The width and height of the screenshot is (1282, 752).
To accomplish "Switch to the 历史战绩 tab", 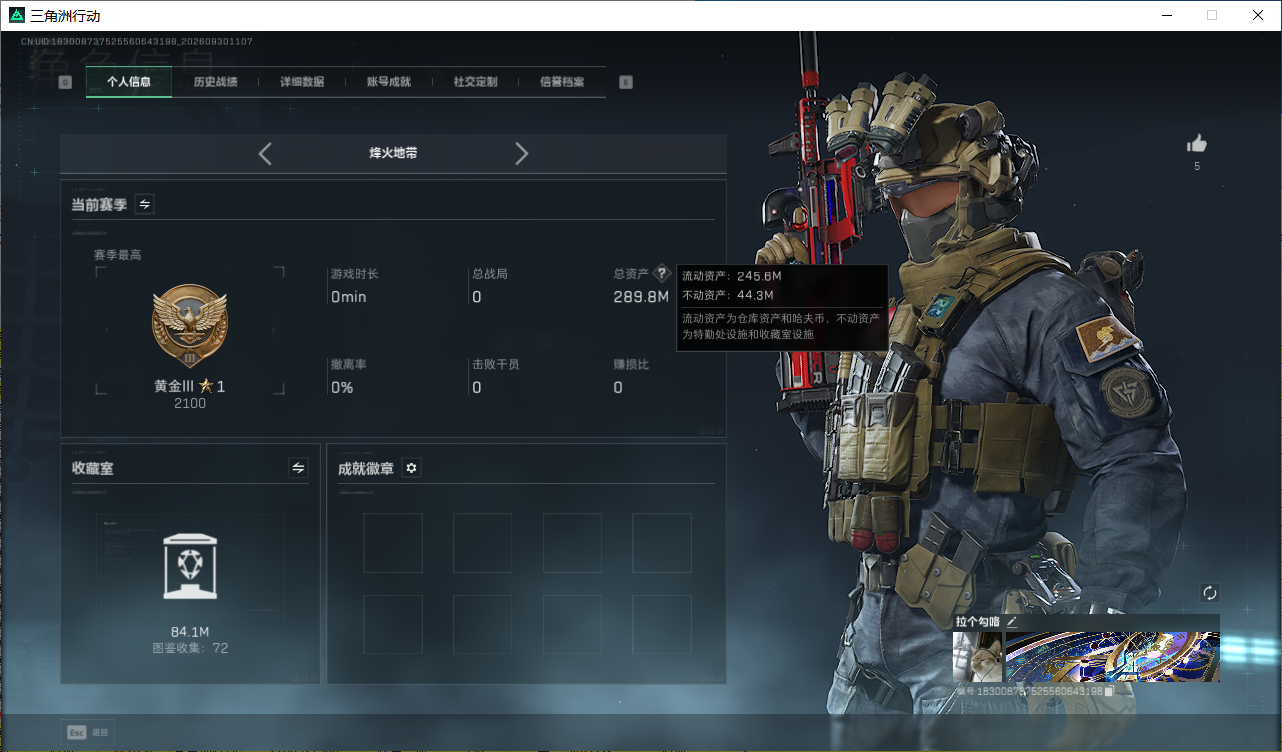I will tap(215, 82).
